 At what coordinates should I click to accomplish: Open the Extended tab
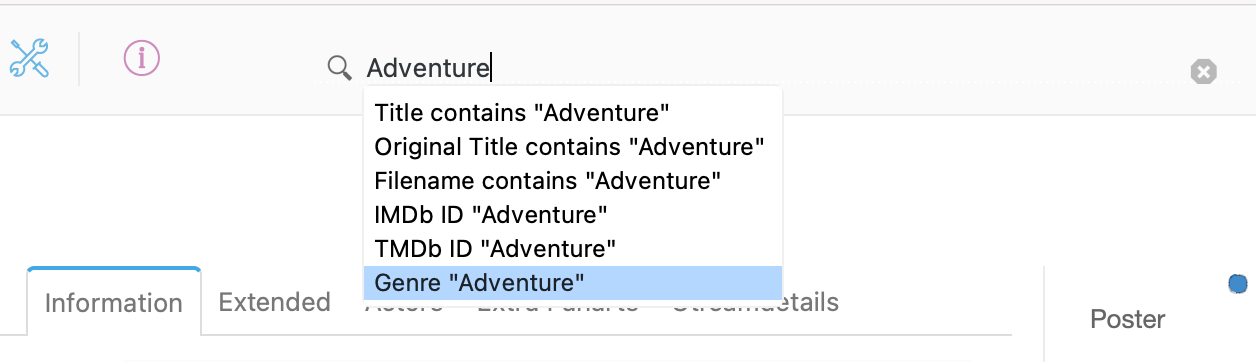(x=275, y=302)
